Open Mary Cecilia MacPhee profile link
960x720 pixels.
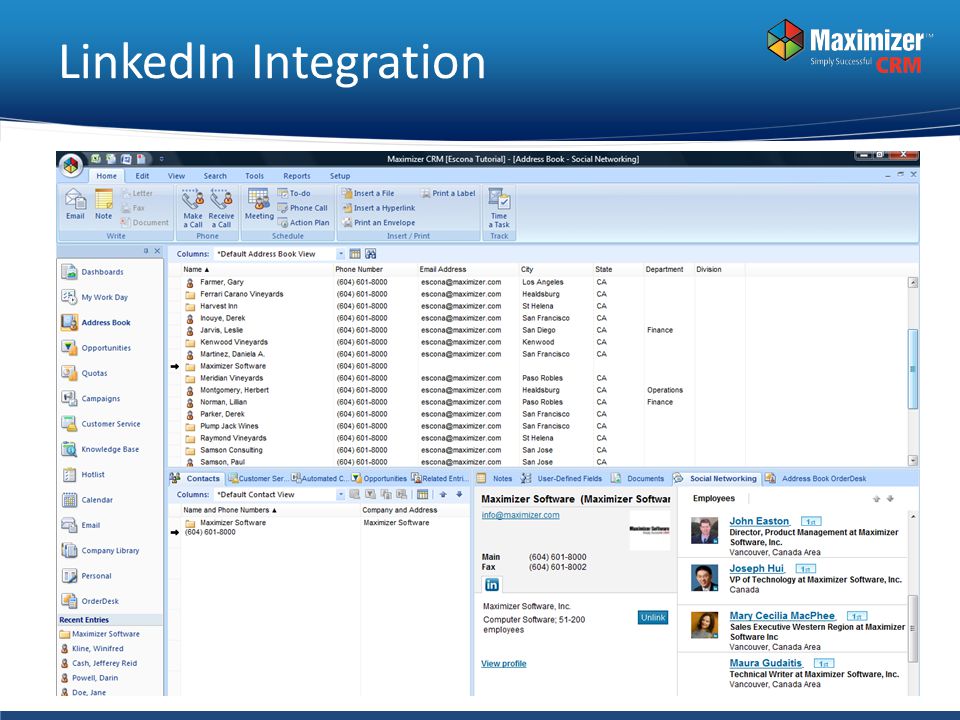782,615
